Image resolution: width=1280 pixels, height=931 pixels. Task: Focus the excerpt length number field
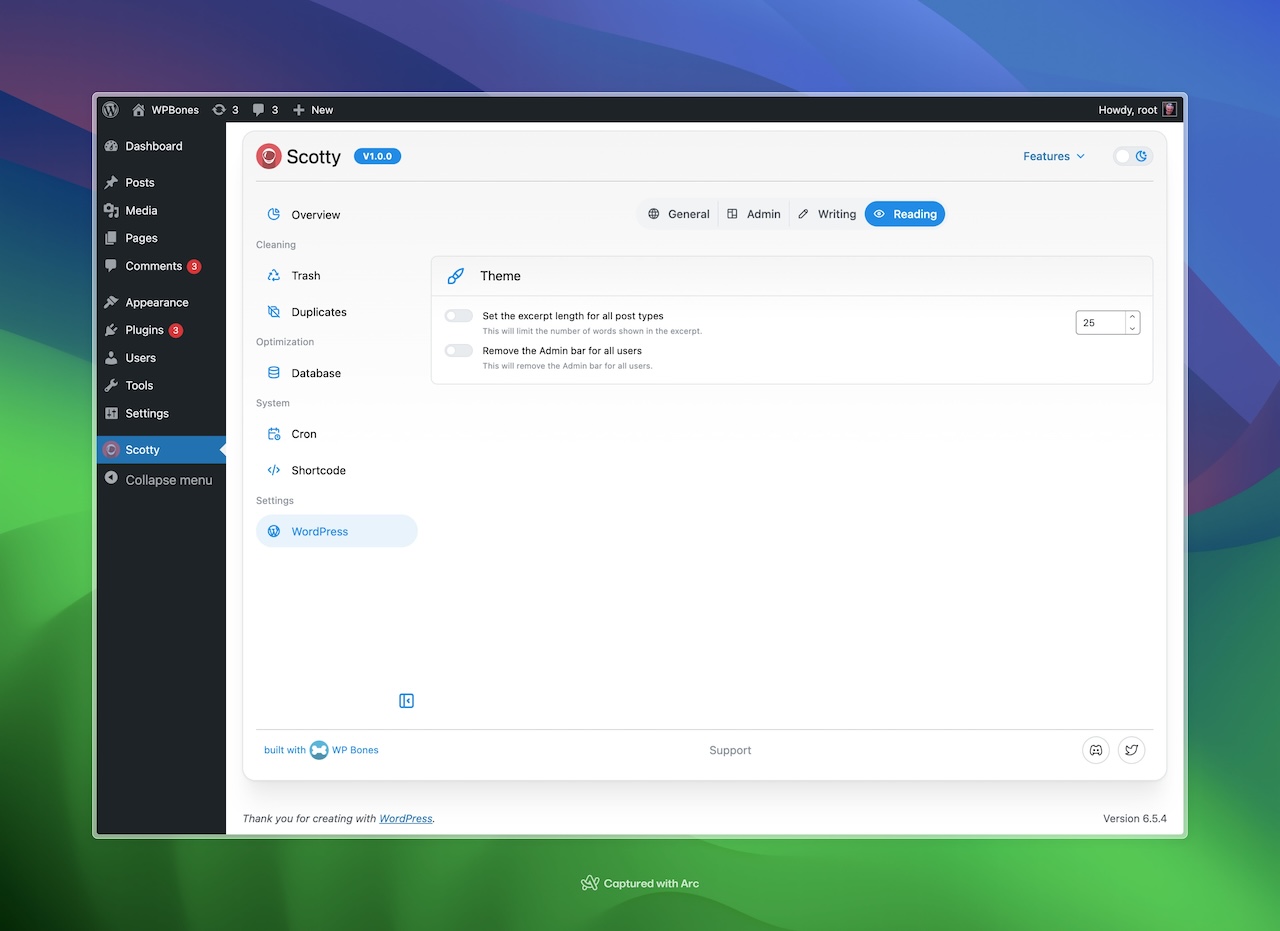(1100, 323)
